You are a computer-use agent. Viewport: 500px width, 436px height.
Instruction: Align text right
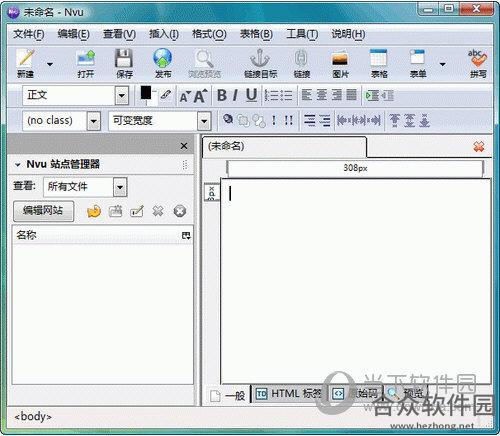(337, 95)
